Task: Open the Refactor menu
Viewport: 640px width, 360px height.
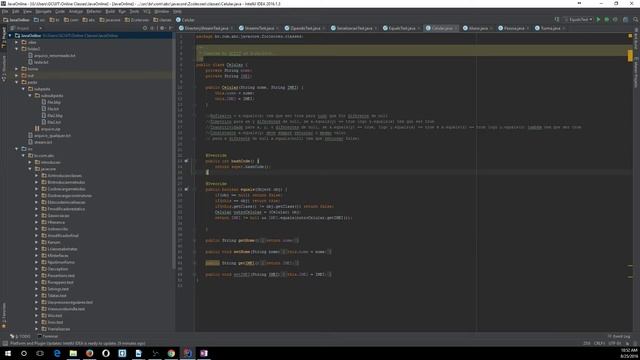Action: (x=94, y=11)
